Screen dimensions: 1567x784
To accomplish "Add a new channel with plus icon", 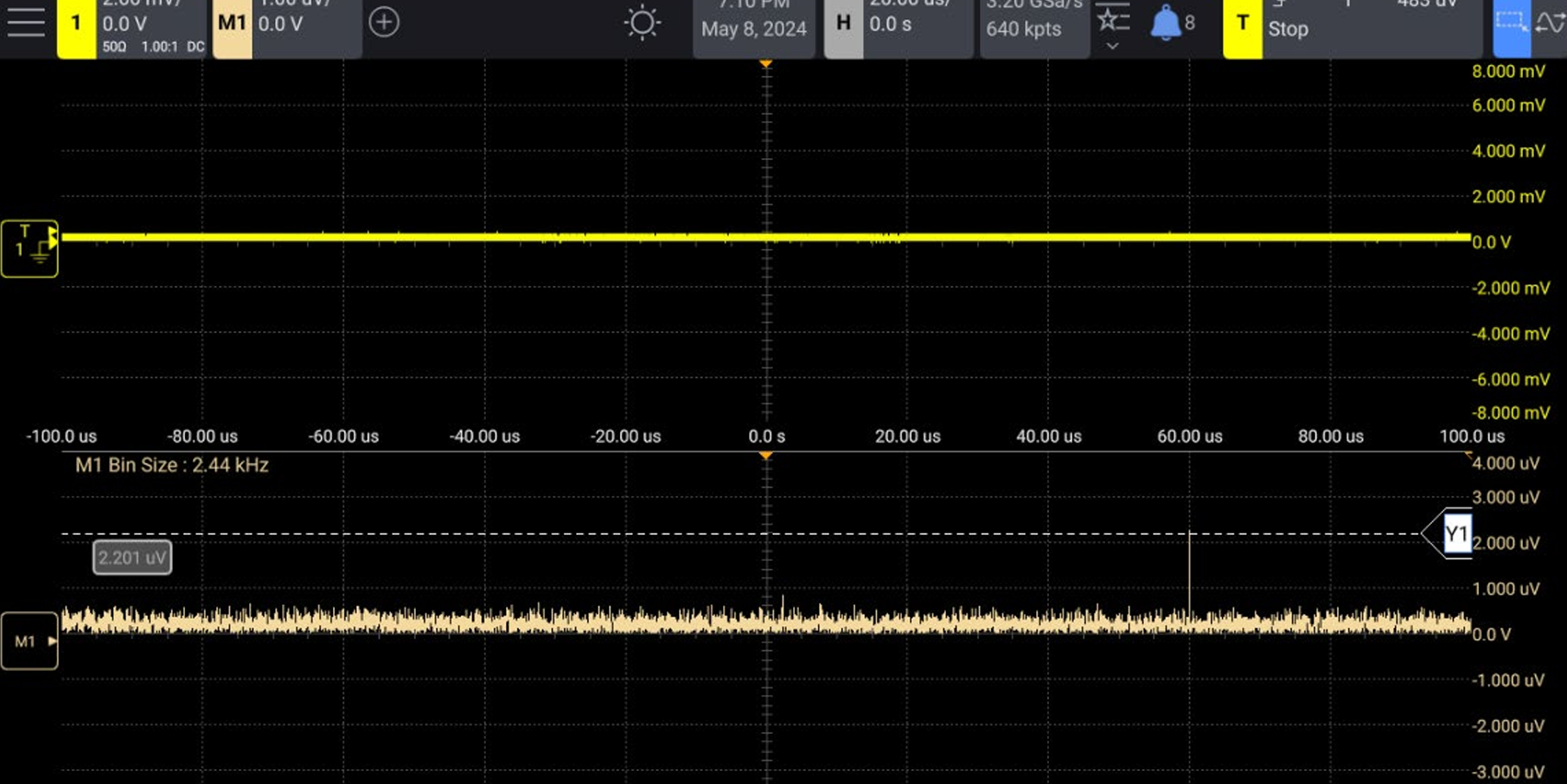I will click(384, 22).
